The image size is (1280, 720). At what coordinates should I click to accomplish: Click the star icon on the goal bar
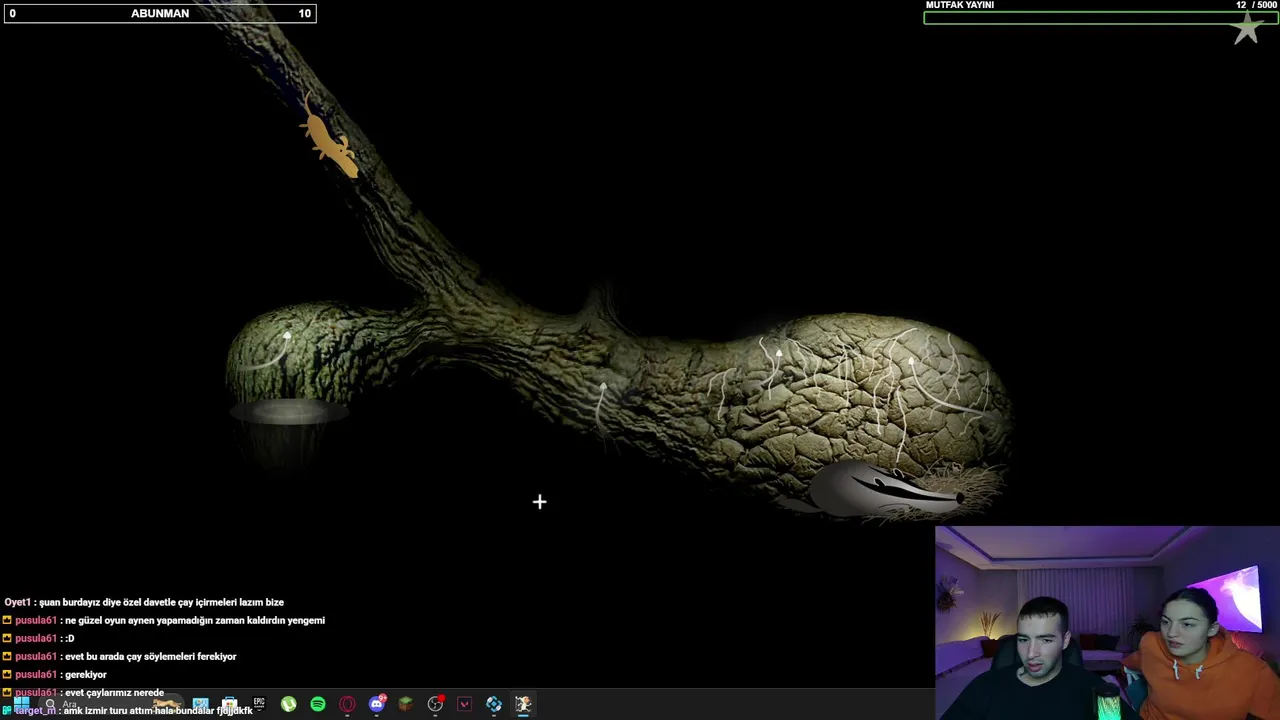tap(1247, 28)
